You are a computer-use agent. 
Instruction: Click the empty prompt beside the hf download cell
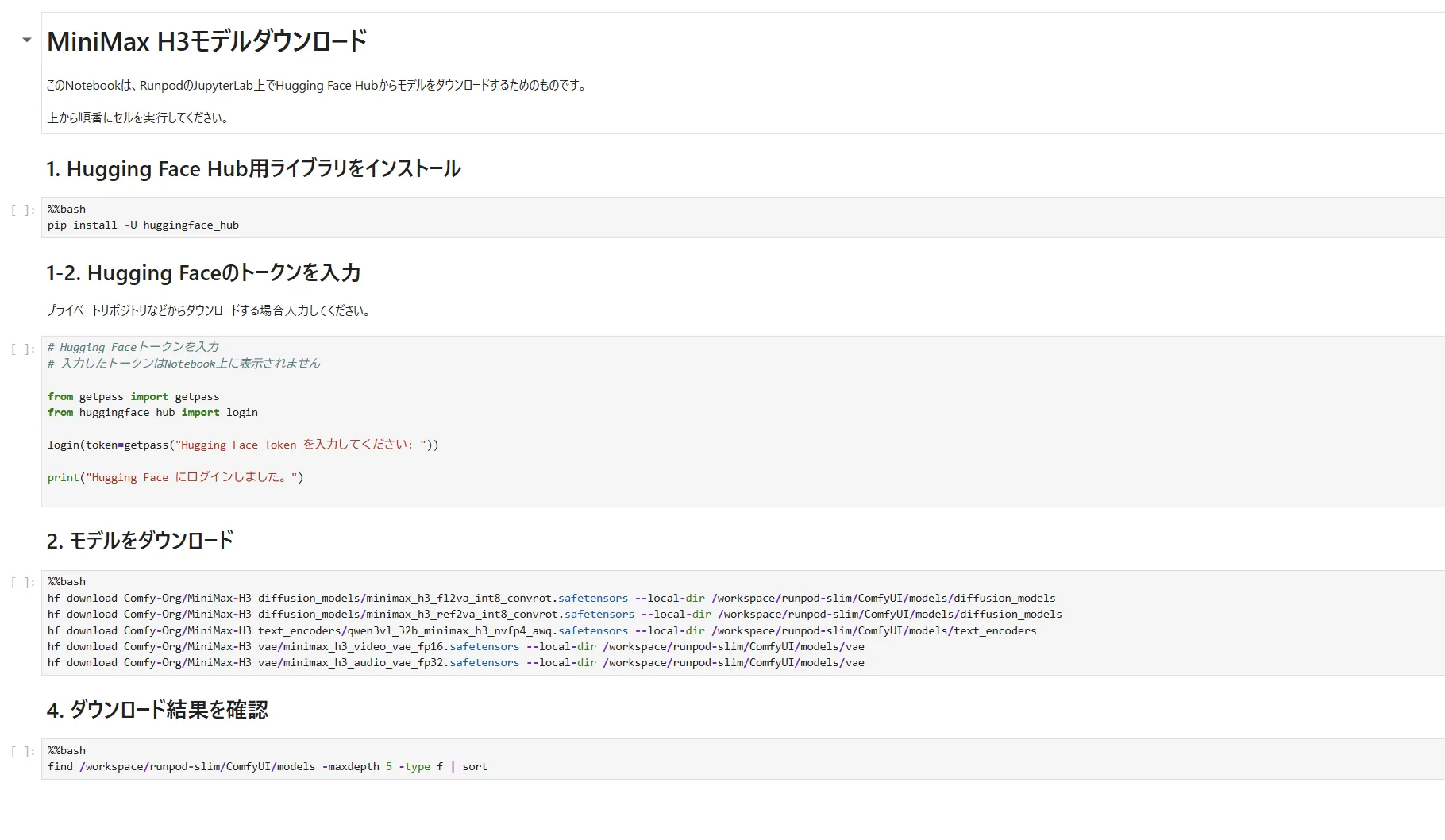[x=23, y=583]
